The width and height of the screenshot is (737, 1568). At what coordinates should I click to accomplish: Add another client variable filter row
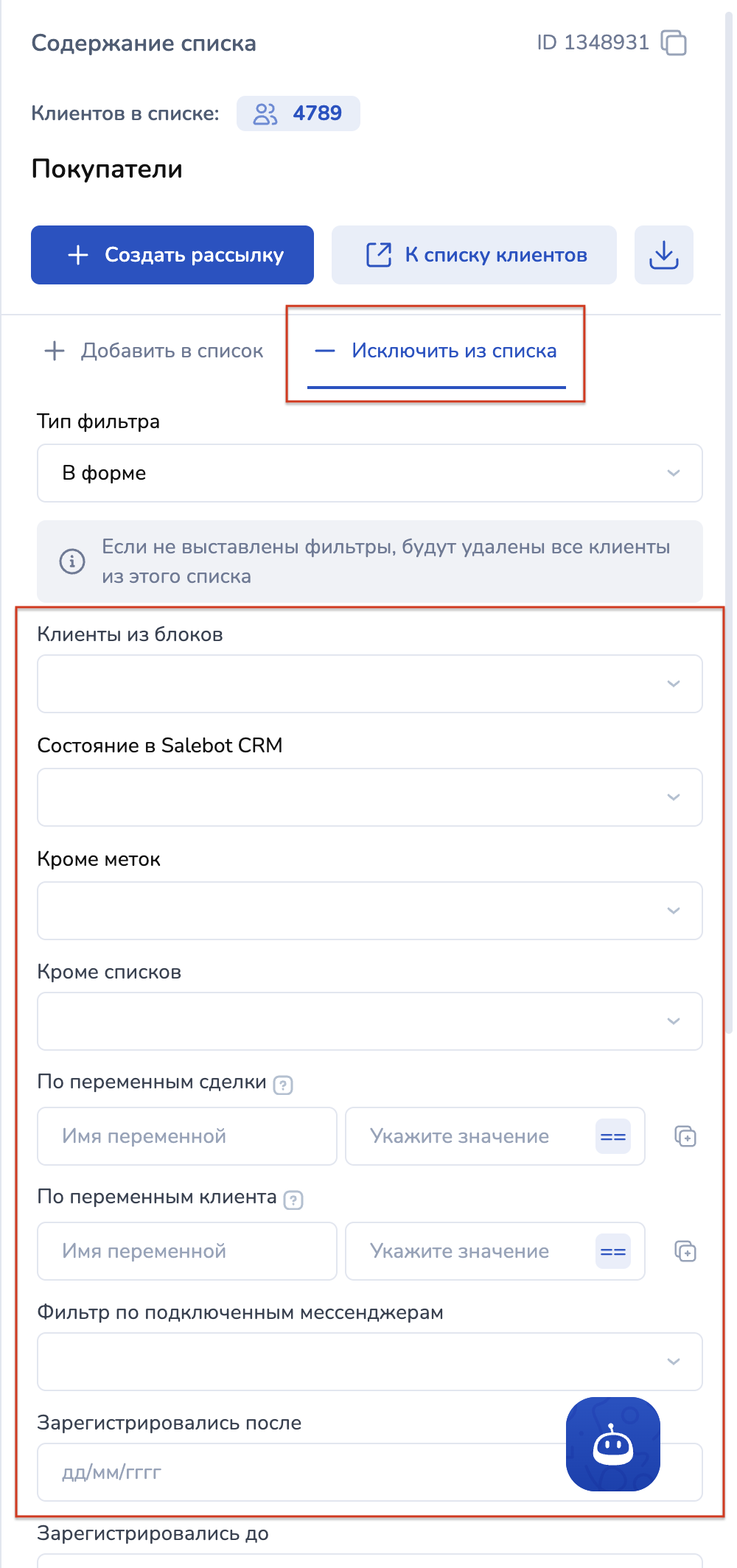tap(685, 1251)
